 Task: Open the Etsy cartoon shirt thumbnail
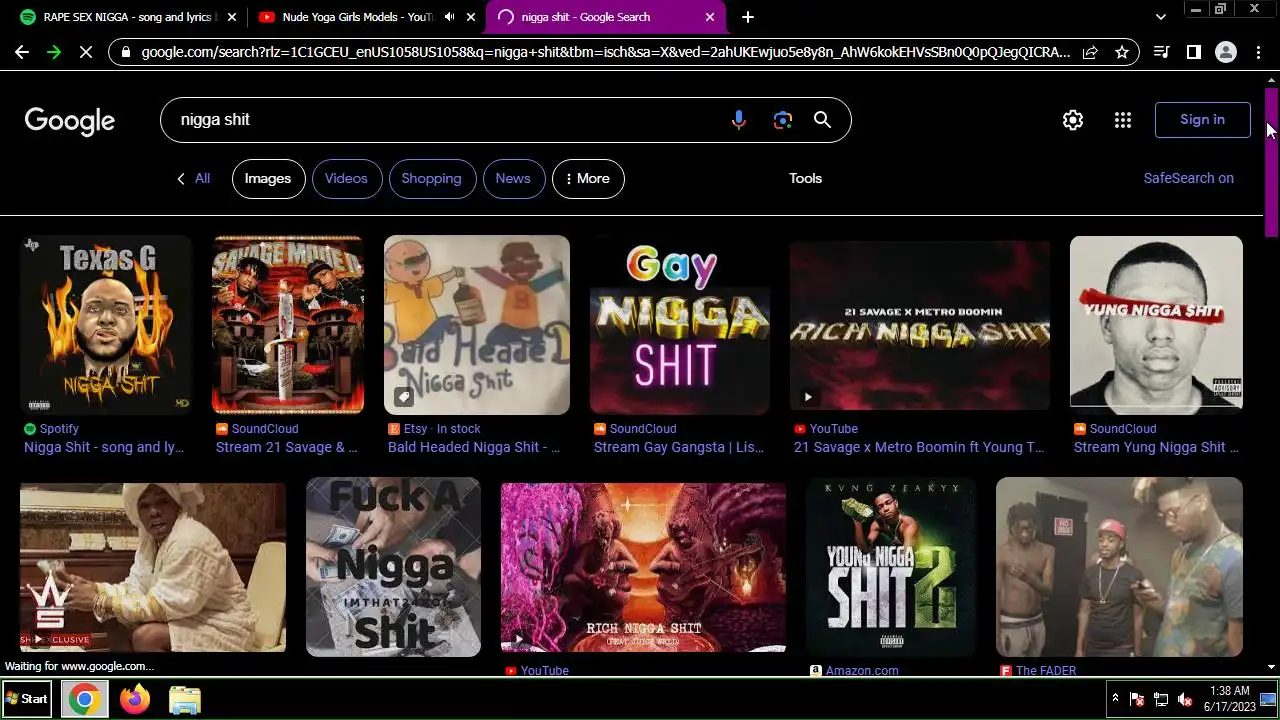tap(477, 325)
